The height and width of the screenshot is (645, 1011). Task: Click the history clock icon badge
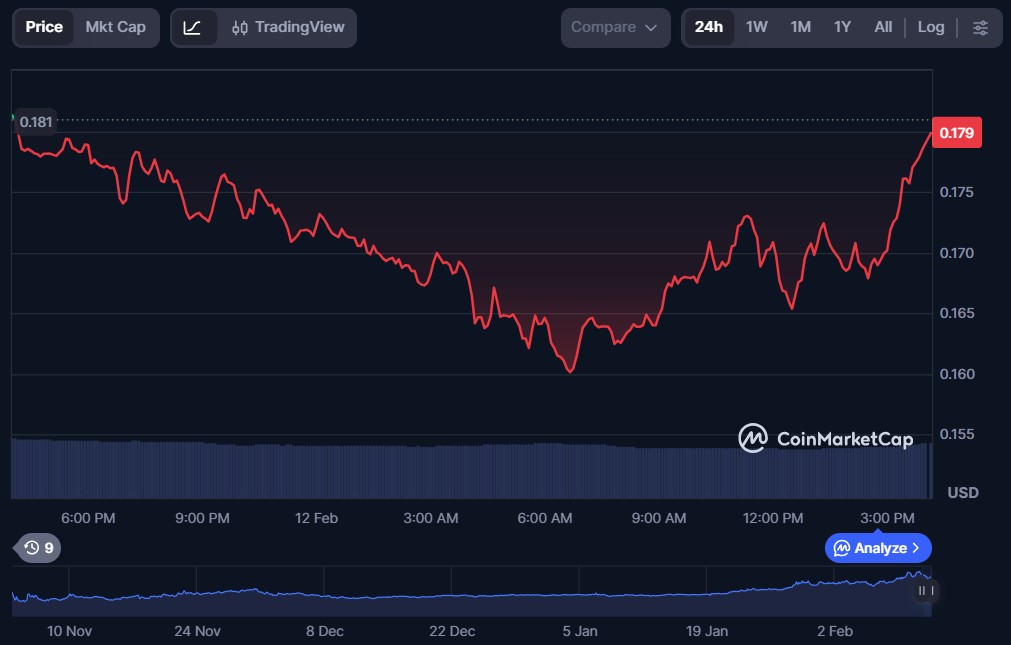pos(39,548)
